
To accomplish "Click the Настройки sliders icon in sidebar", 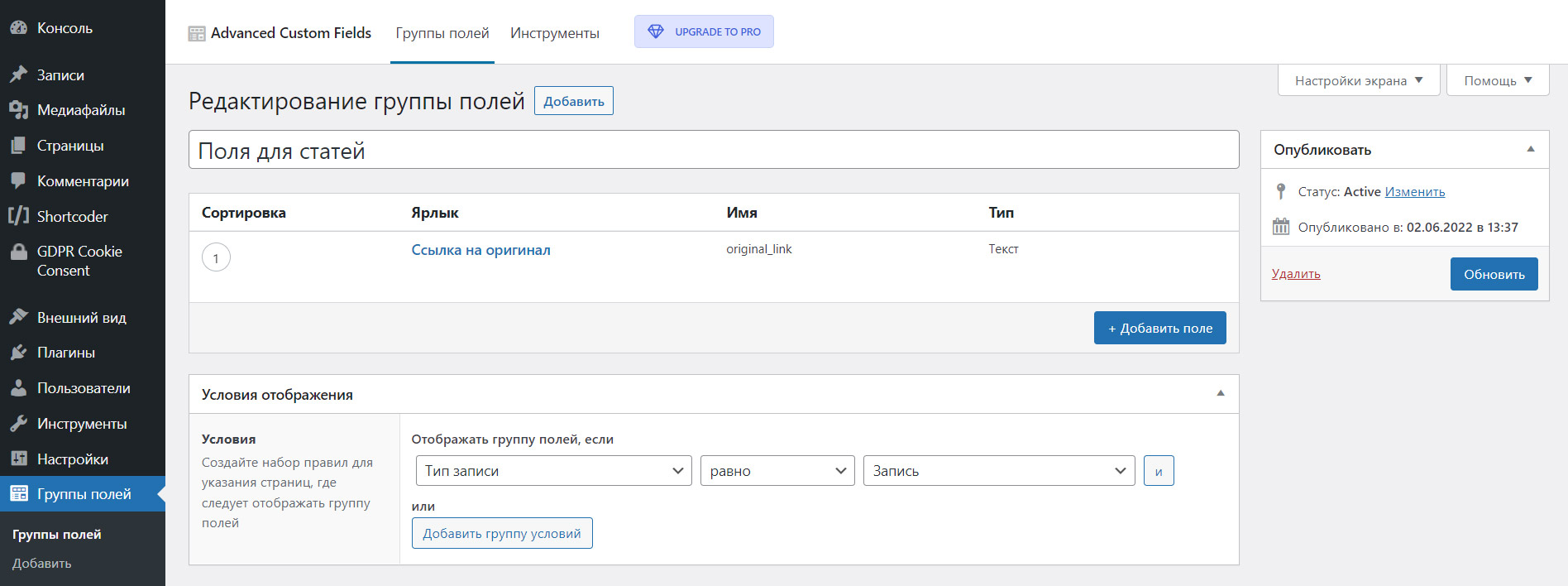I will tap(18, 459).
